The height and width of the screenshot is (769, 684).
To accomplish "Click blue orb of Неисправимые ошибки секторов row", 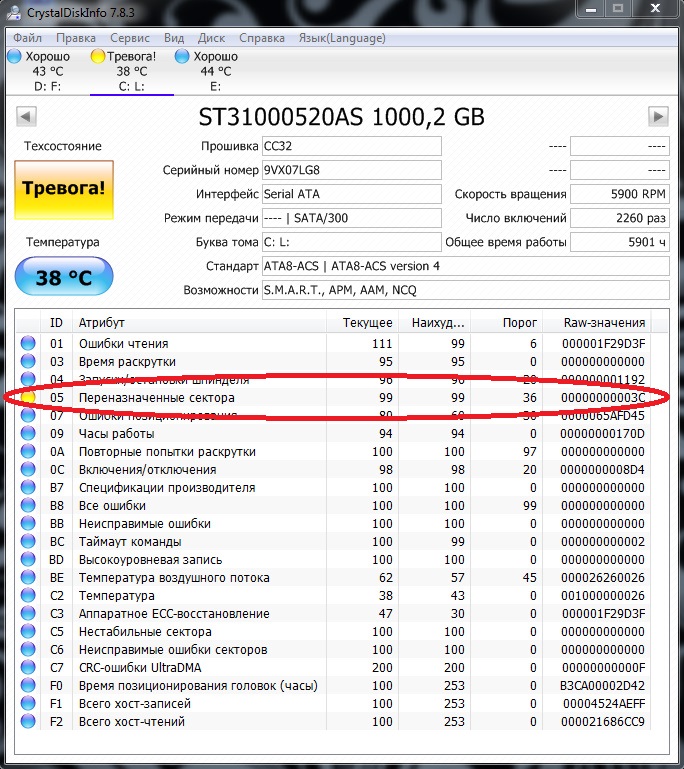I will click(28, 649).
